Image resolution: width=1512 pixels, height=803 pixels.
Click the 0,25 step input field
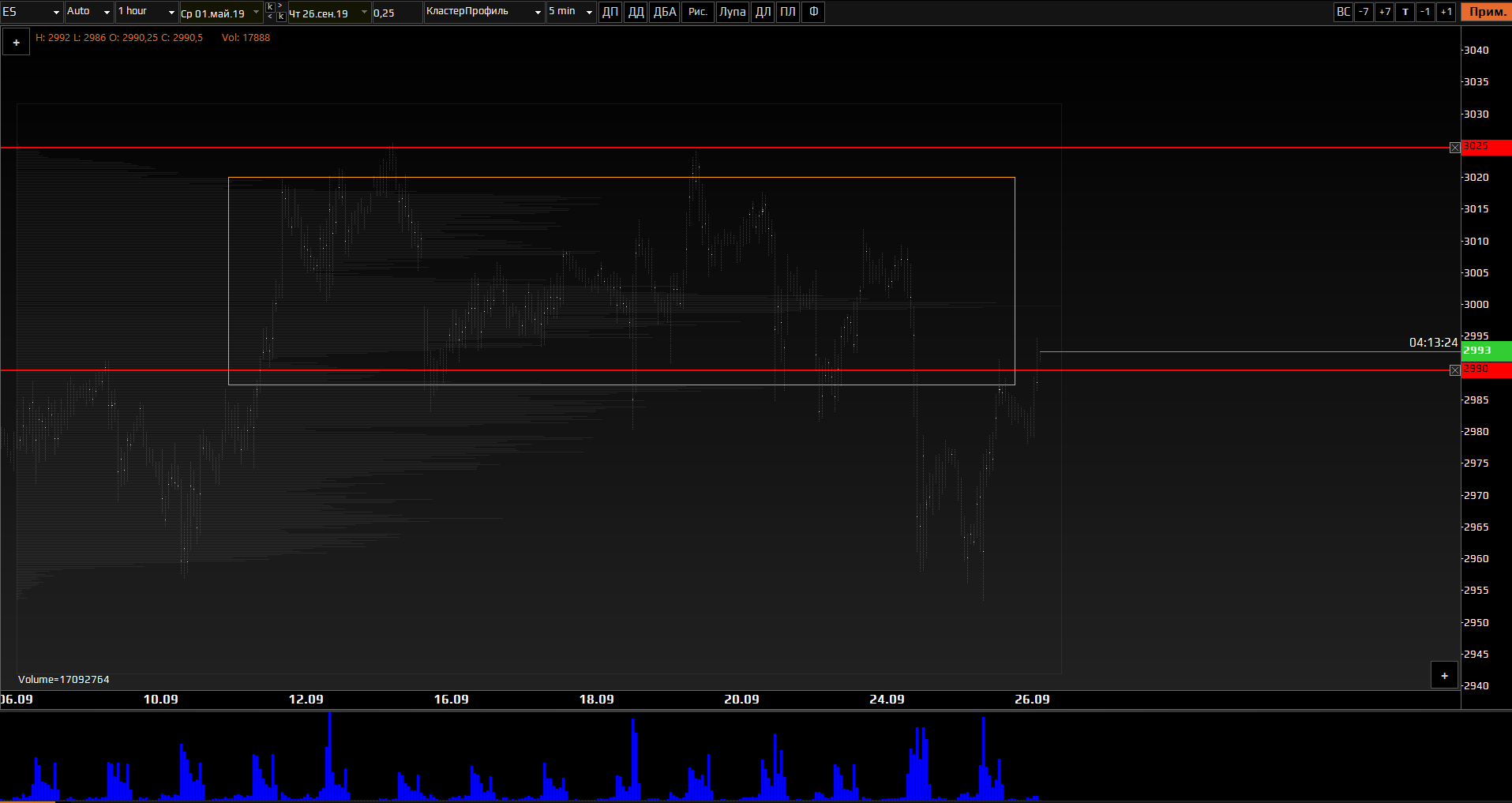click(396, 13)
